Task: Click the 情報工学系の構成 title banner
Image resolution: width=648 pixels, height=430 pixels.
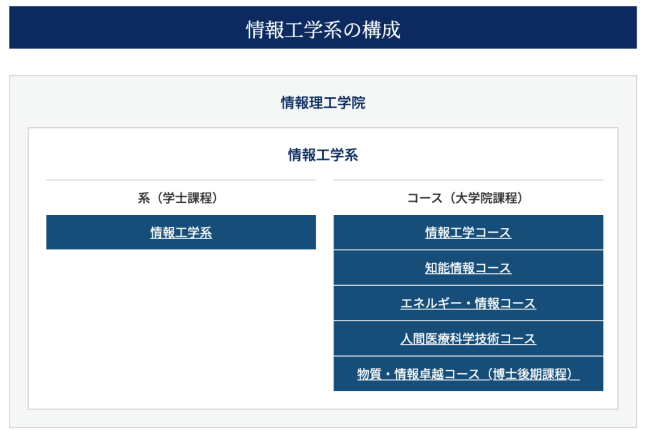Action: [323, 29]
